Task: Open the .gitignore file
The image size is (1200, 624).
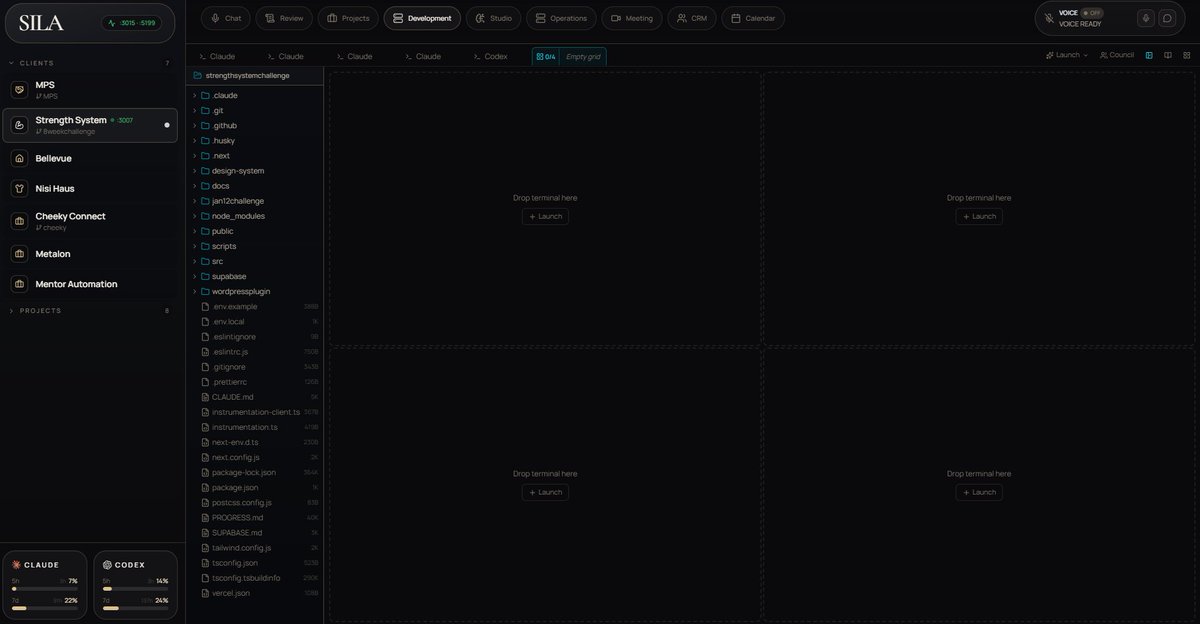Action: (256, 367)
